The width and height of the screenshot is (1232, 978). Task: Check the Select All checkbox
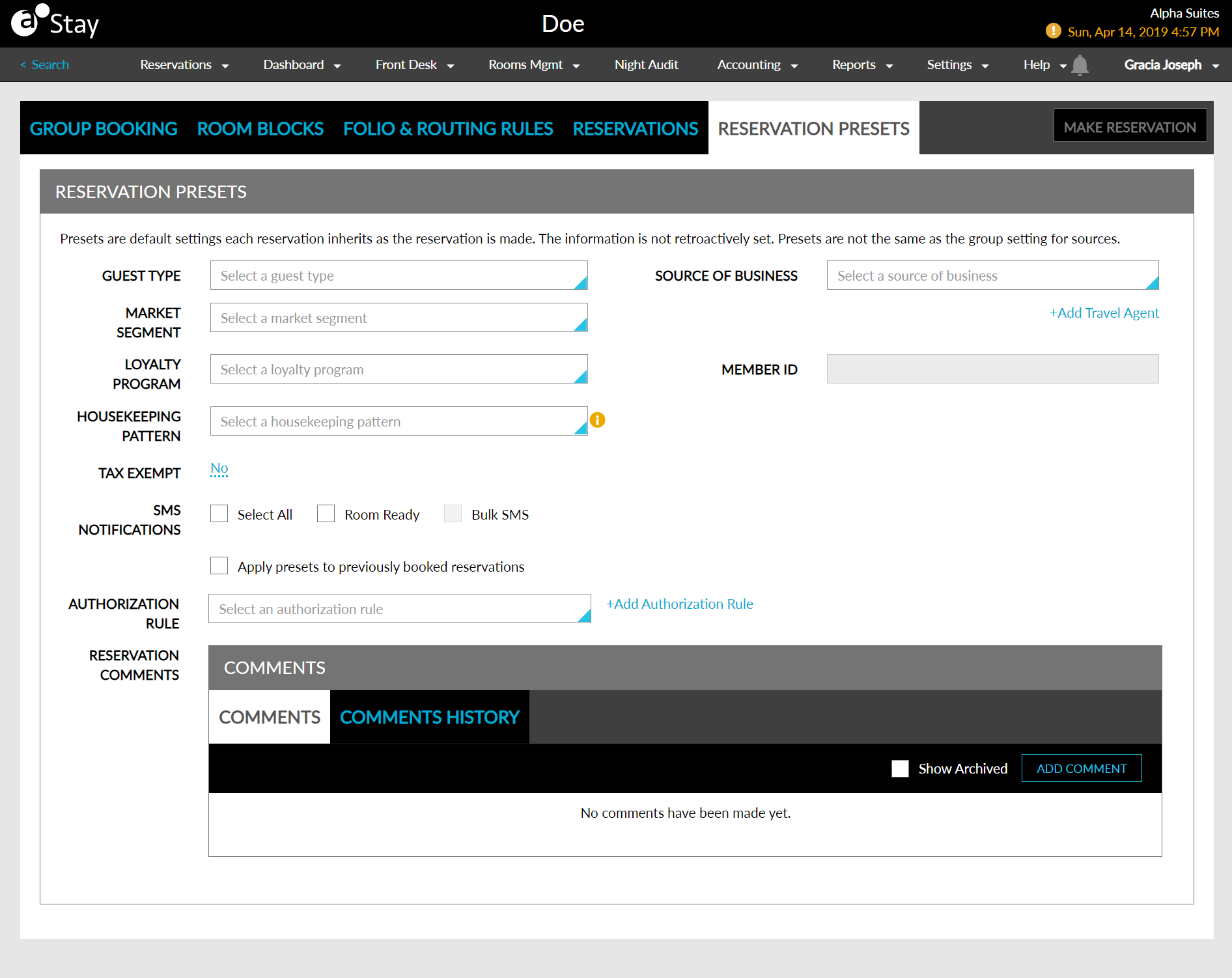(x=219, y=513)
